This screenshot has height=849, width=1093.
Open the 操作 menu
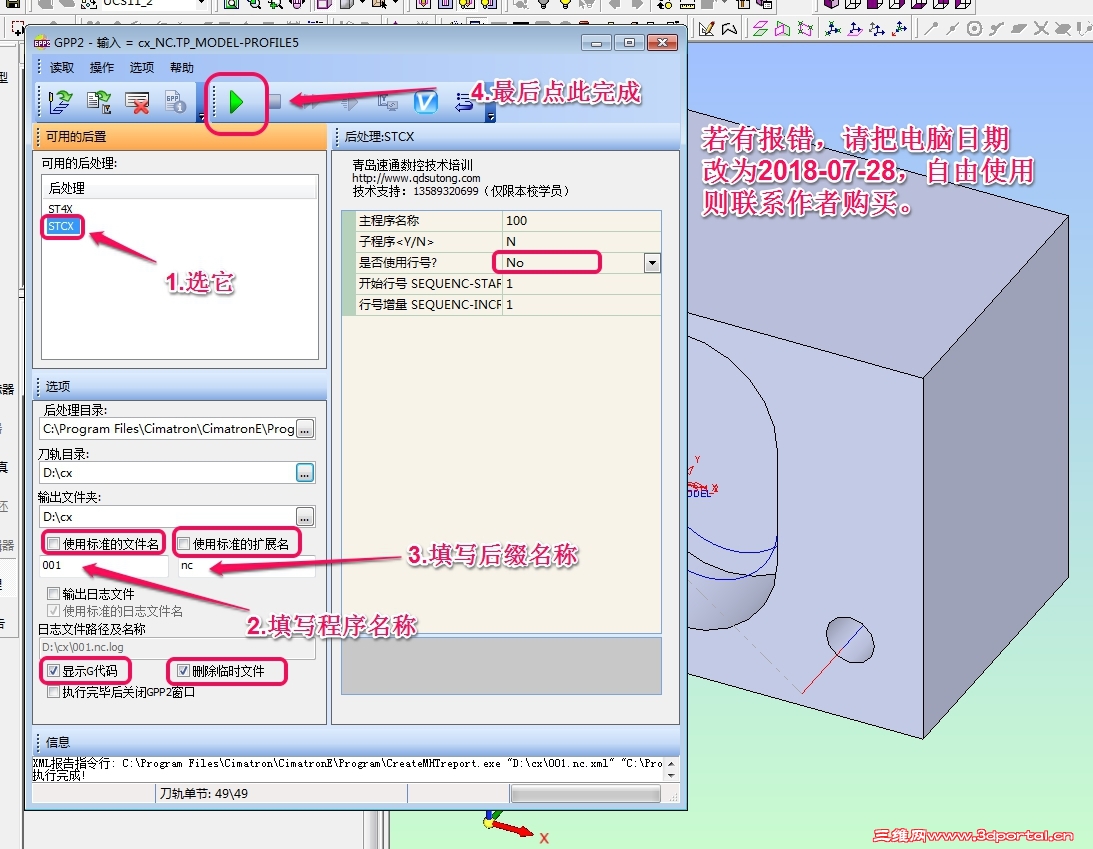(x=102, y=68)
